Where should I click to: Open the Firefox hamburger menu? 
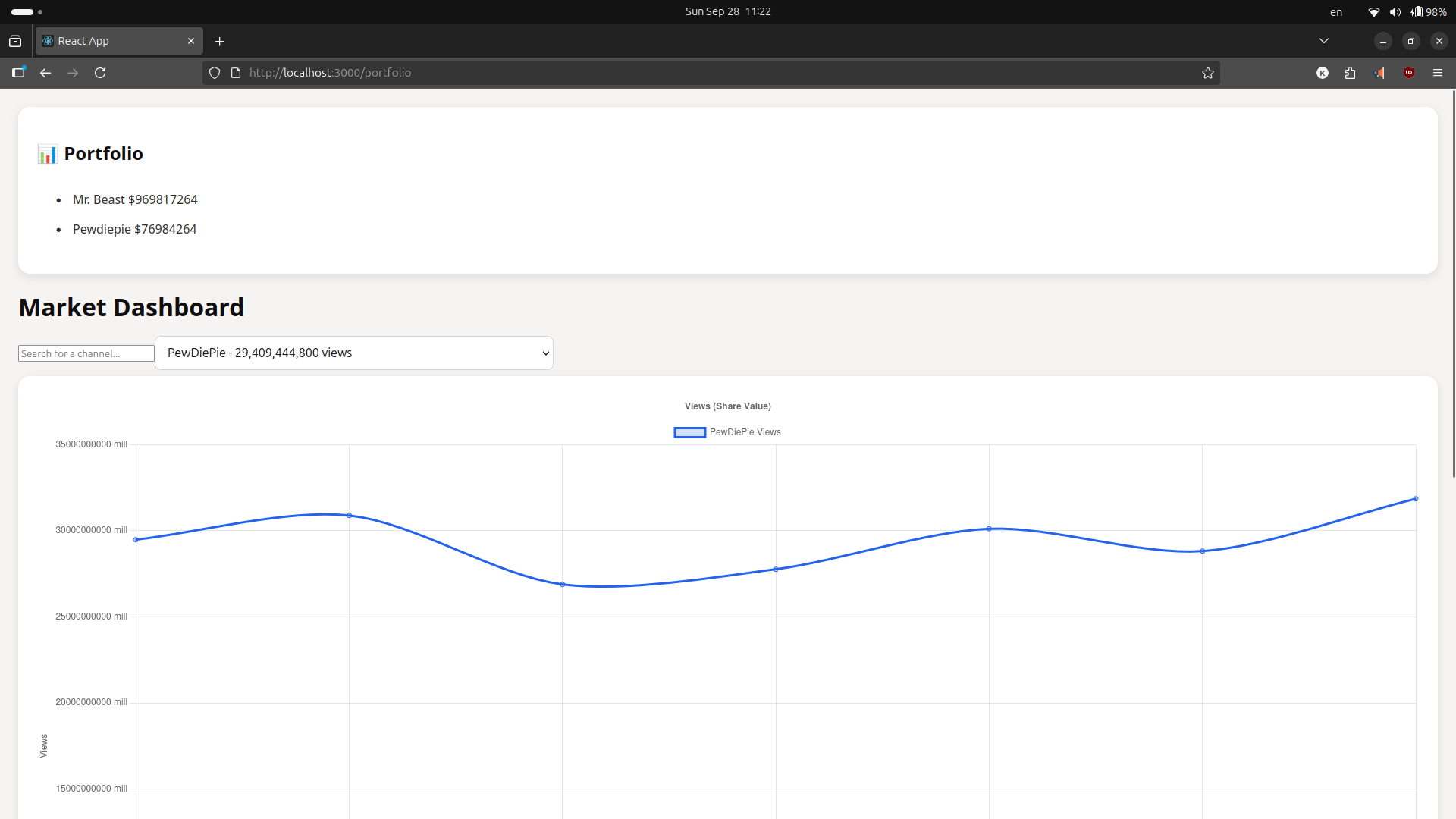coord(1438,73)
